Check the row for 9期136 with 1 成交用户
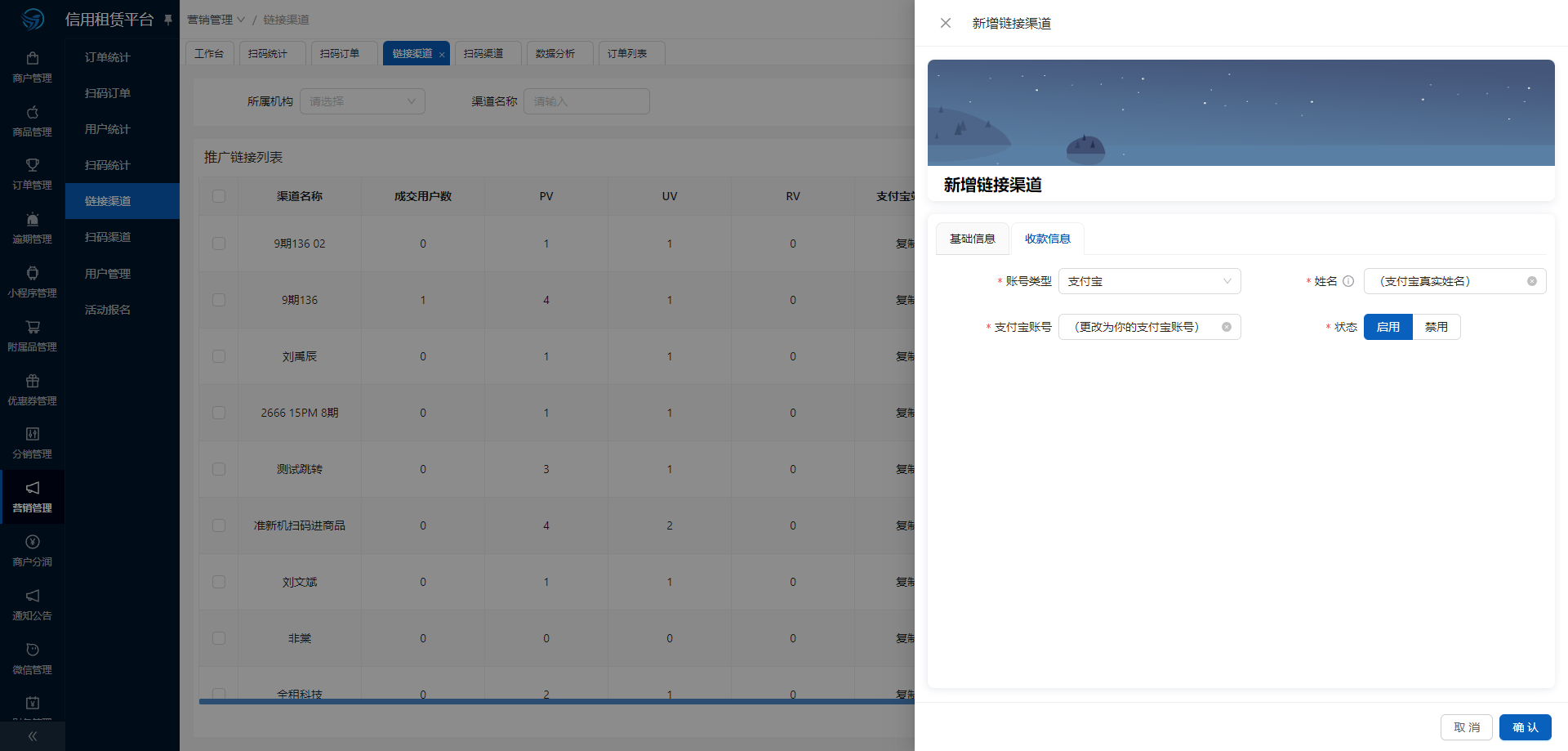Viewport: 1568px width, 751px height. click(x=219, y=300)
